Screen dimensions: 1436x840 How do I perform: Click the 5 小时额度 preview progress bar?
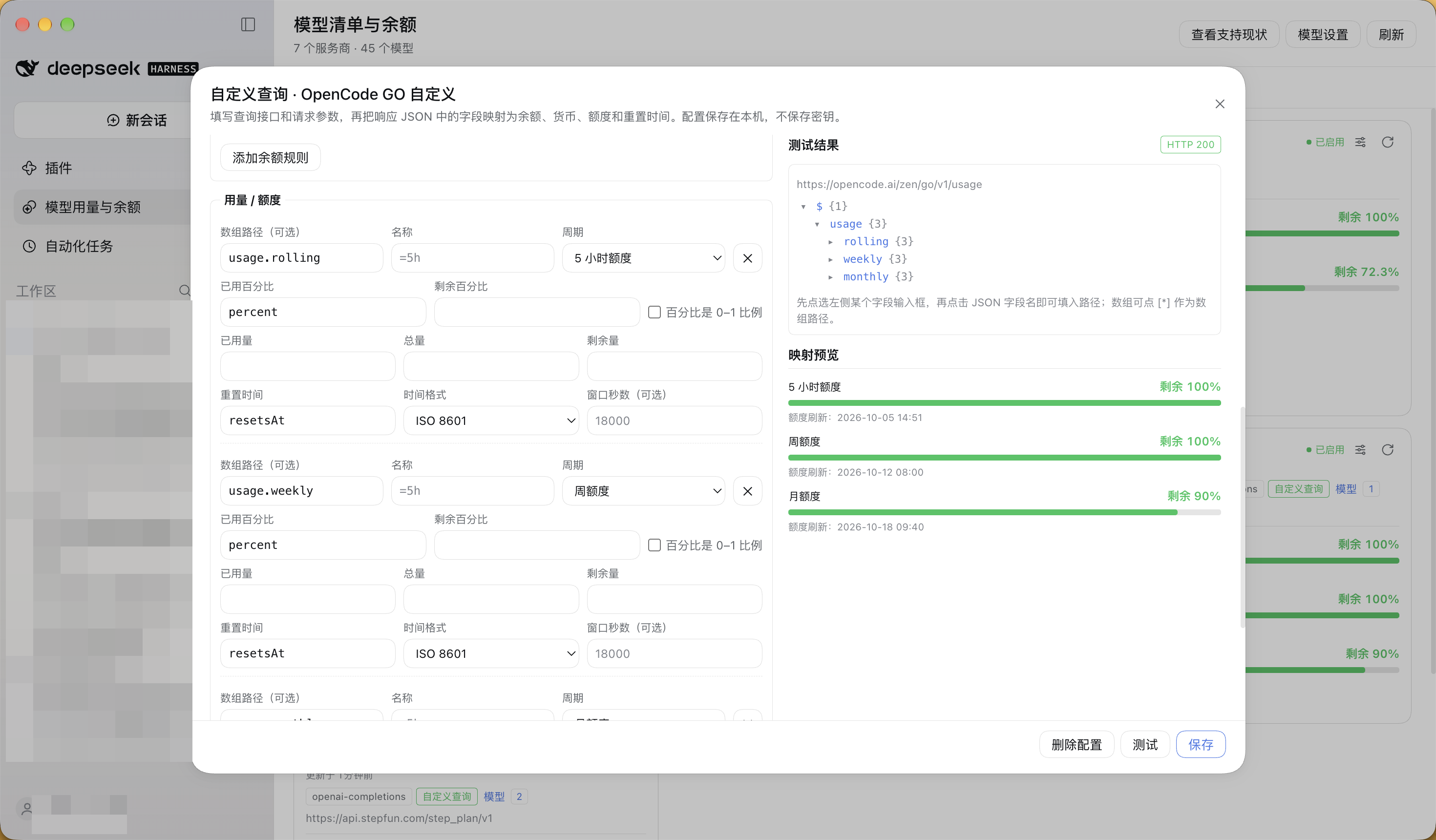click(1004, 403)
